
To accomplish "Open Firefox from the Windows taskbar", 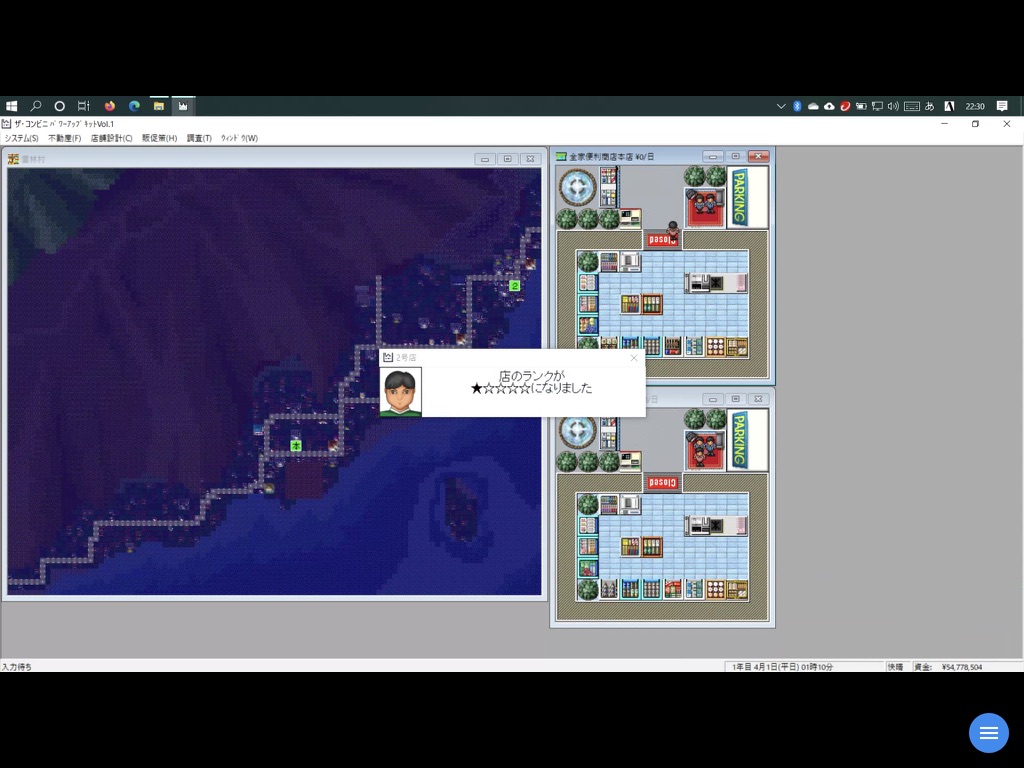I will click(109, 106).
